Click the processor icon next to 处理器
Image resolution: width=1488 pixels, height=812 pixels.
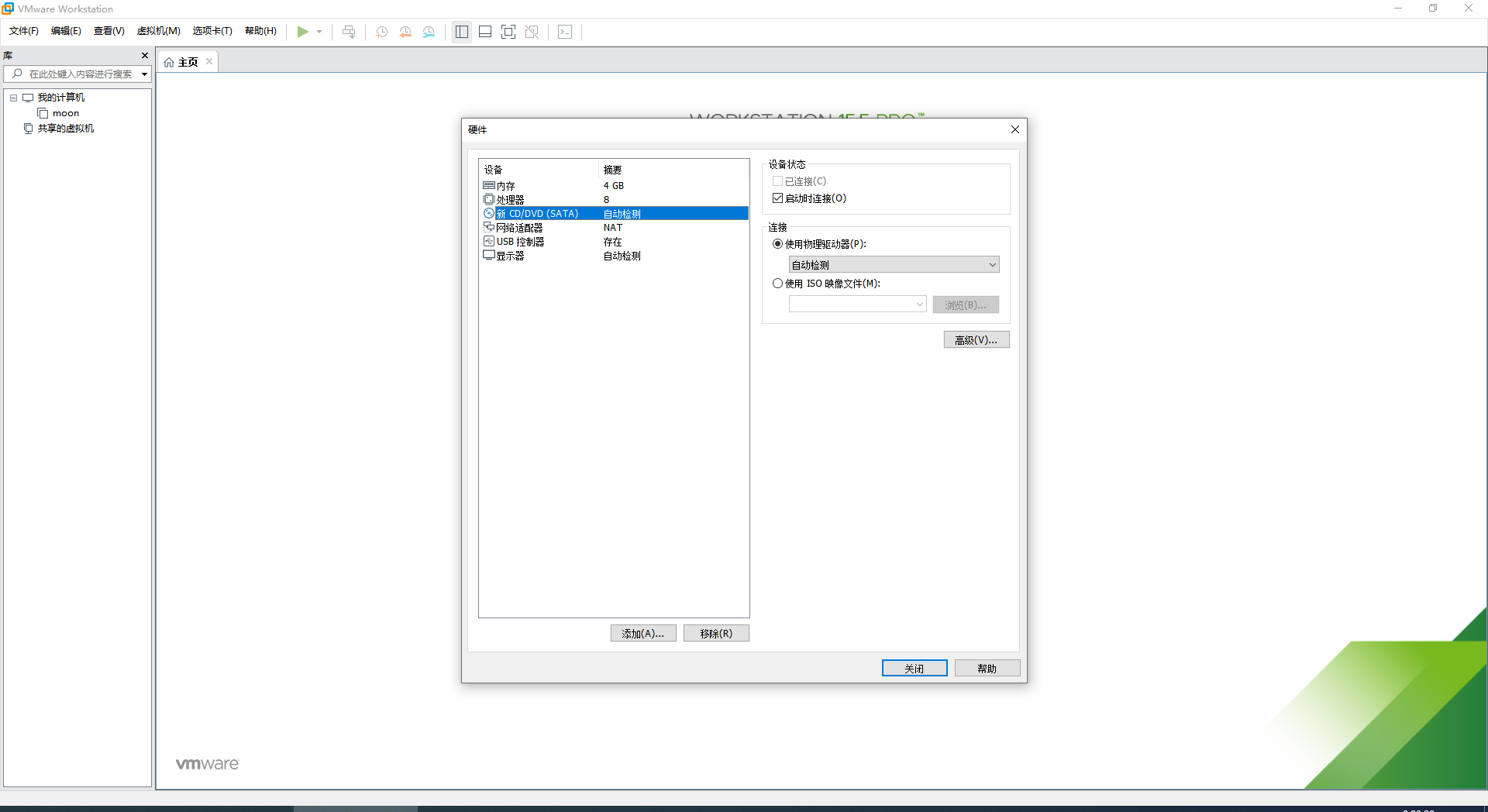click(x=489, y=200)
